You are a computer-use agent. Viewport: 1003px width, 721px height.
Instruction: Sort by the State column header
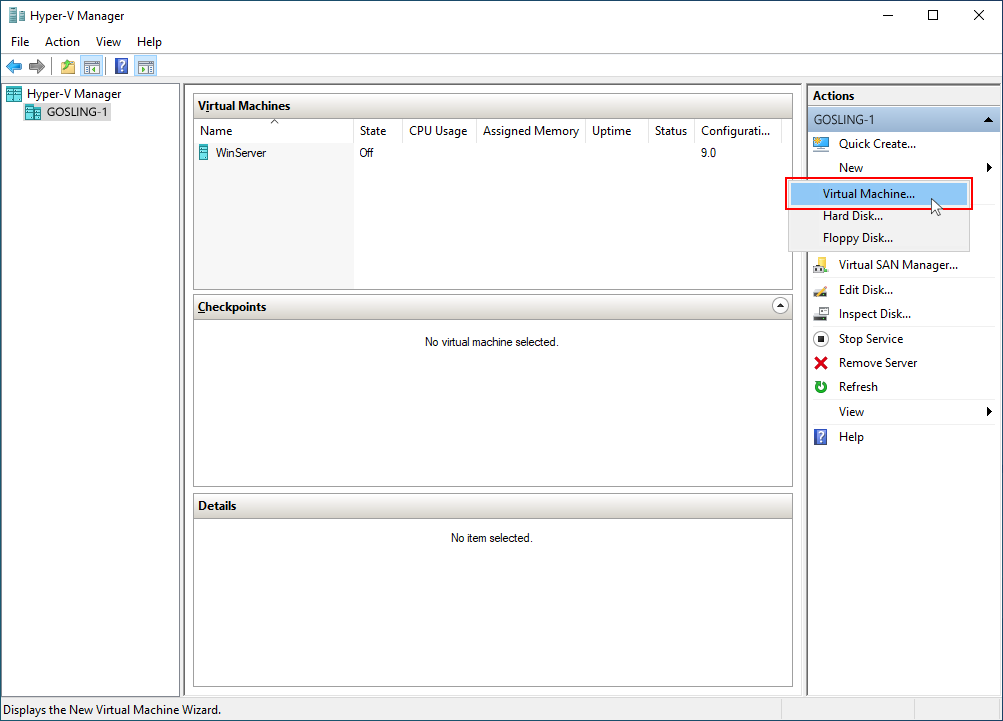(377, 131)
